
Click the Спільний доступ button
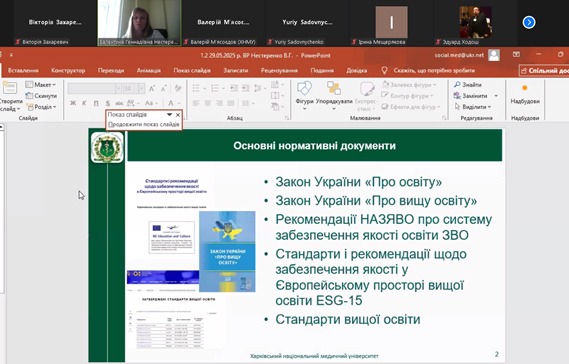tap(544, 70)
